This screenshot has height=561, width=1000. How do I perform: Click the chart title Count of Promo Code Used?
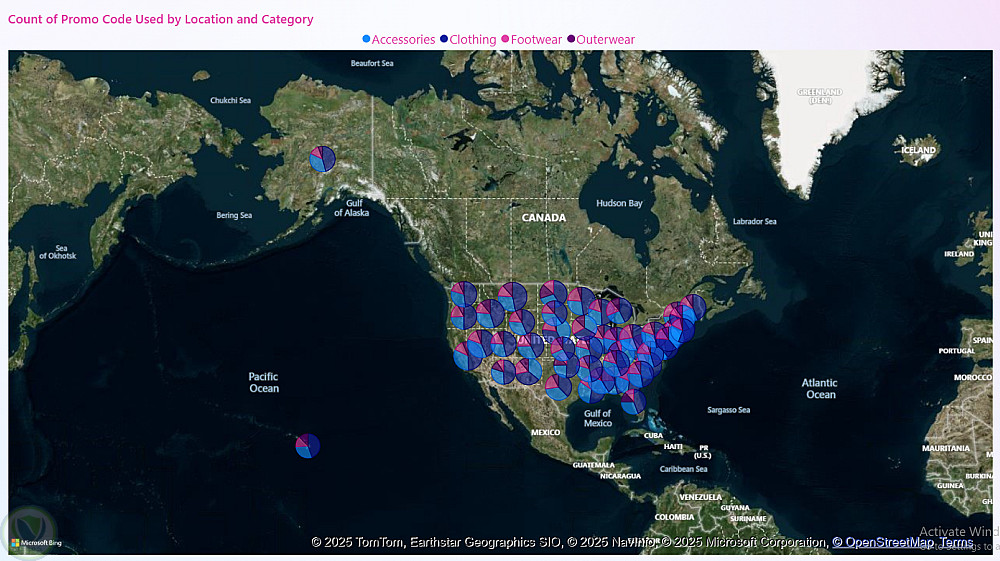point(161,19)
